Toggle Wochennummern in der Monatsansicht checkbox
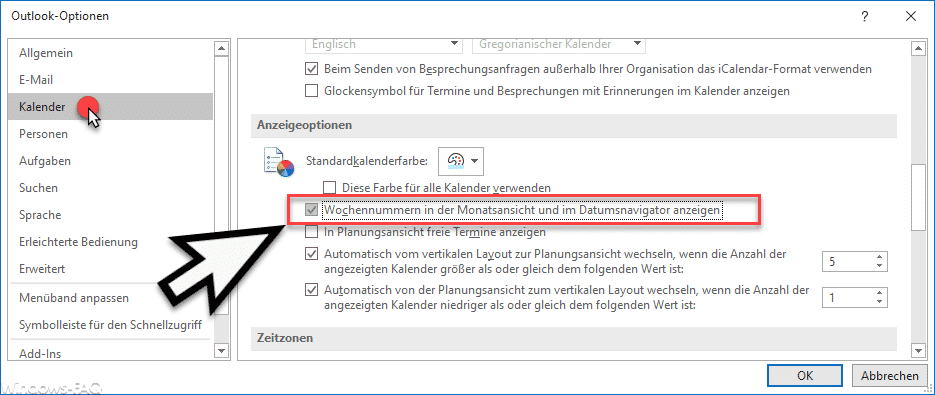 point(311,210)
